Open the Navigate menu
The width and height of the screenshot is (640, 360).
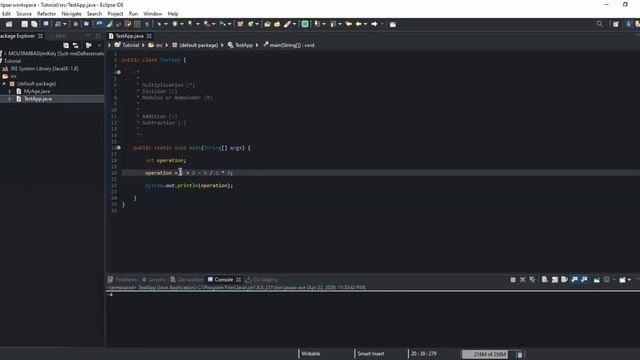71,14
